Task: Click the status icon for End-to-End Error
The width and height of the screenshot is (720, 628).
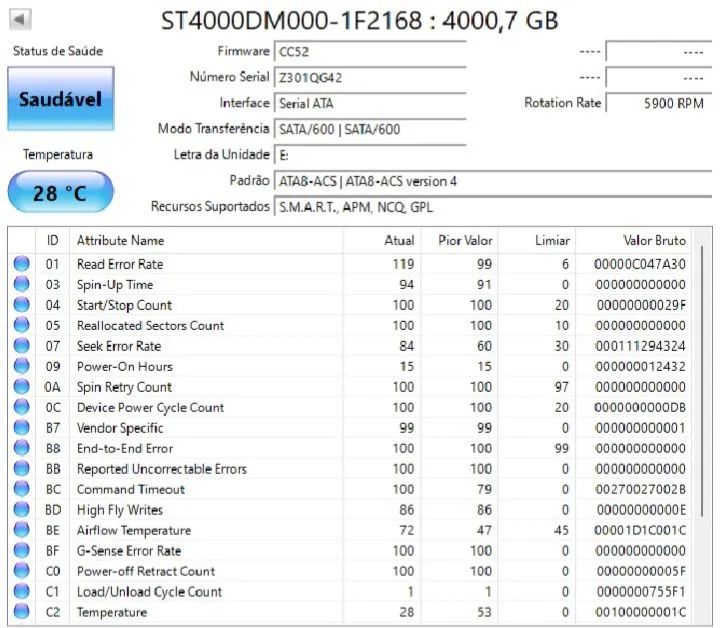Action: click(22, 448)
